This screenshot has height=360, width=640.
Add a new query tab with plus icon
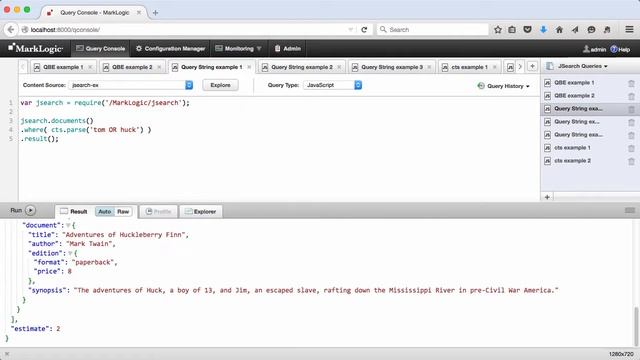(532, 66)
